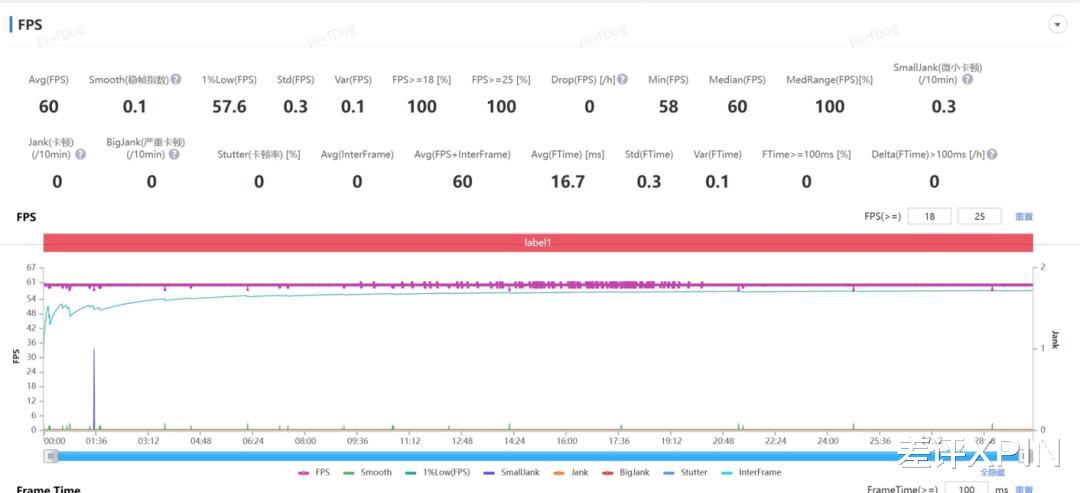Screen dimensions: 1080x493
Task: Click FPS threshold field showing 25
Action: [979, 216]
